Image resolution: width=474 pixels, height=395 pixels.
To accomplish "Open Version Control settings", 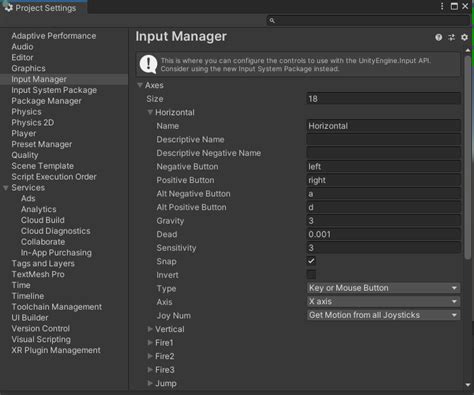I will click(41, 329).
